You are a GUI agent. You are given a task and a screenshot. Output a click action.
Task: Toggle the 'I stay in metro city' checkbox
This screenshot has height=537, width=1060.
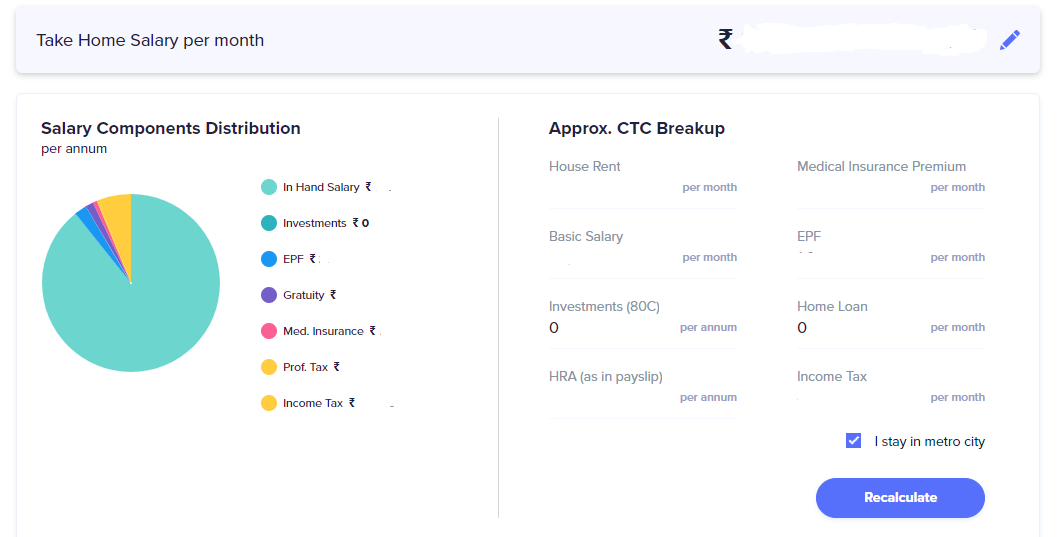[853, 441]
